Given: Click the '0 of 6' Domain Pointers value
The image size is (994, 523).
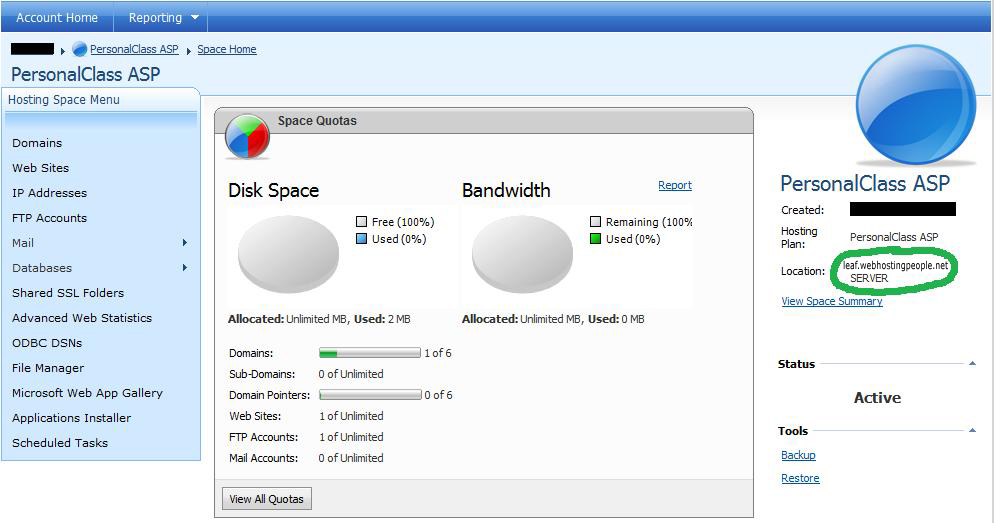Looking at the screenshot, I should pos(439,395).
